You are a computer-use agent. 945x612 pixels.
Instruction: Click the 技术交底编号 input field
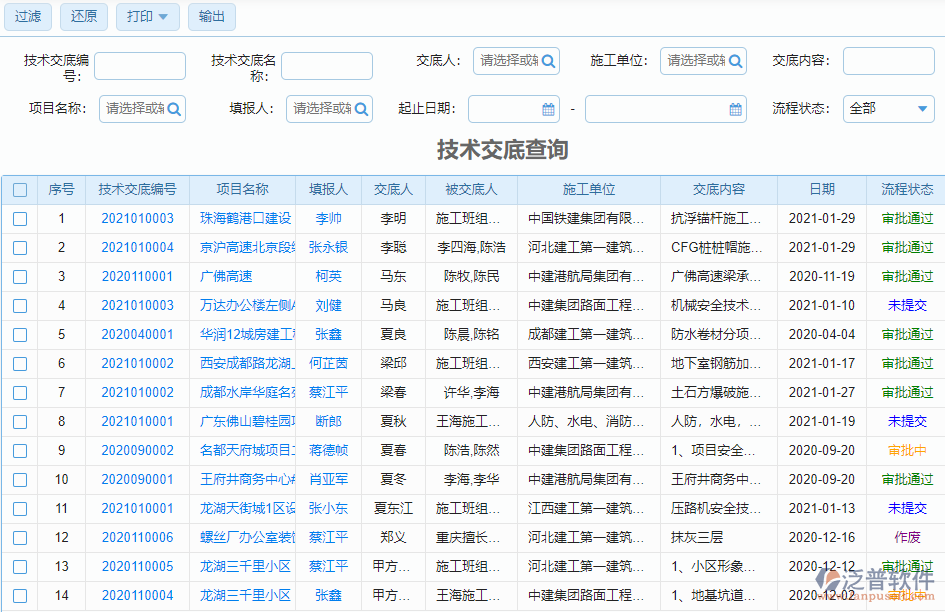tap(139, 65)
